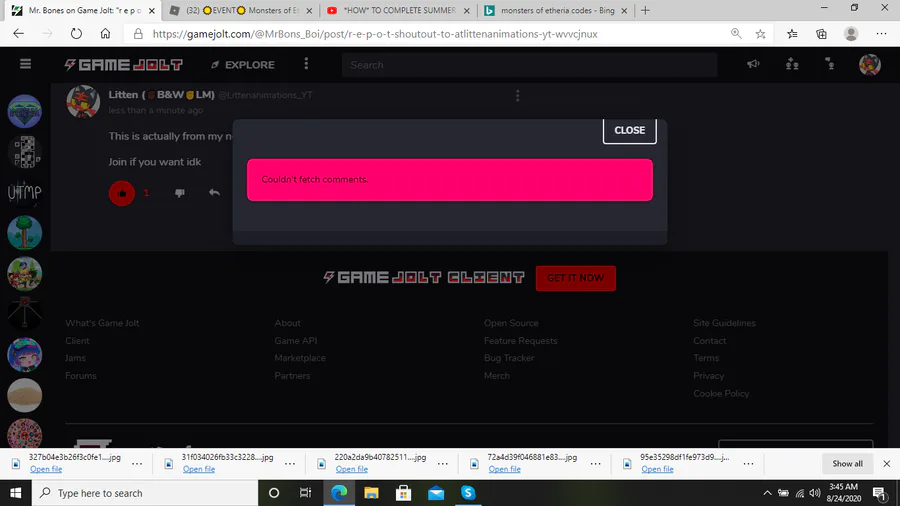Select the Mr. Bones on Game Jolt tab
Viewport: 900px width, 506px height.
click(83, 10)
